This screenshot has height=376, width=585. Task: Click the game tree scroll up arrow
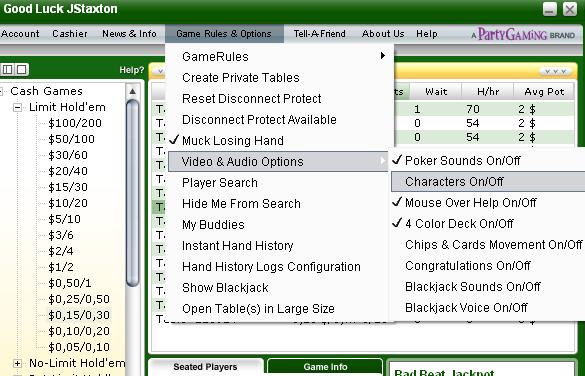point(132,91)
